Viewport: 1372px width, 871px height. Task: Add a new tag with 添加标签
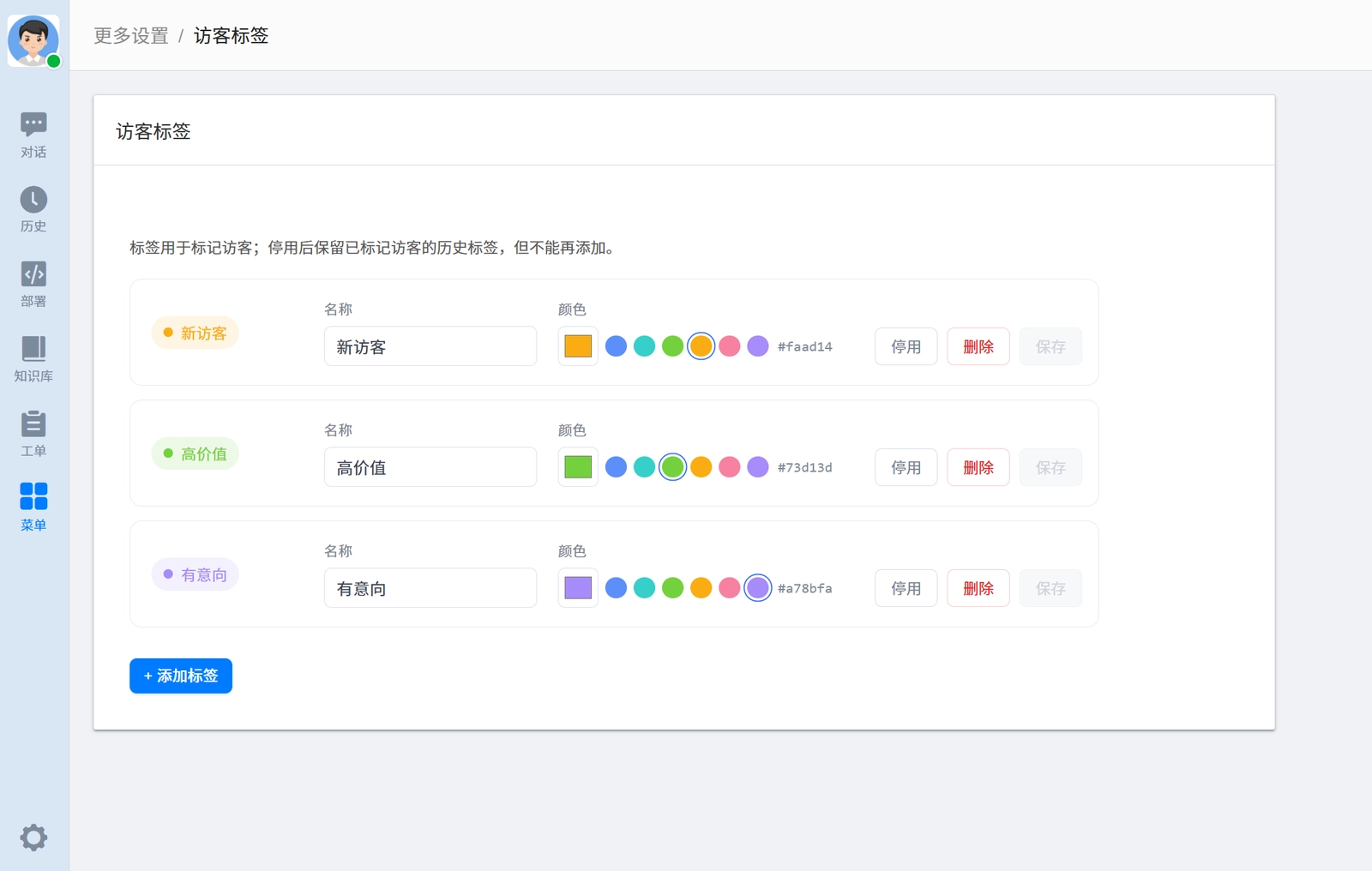click(181, 676)
